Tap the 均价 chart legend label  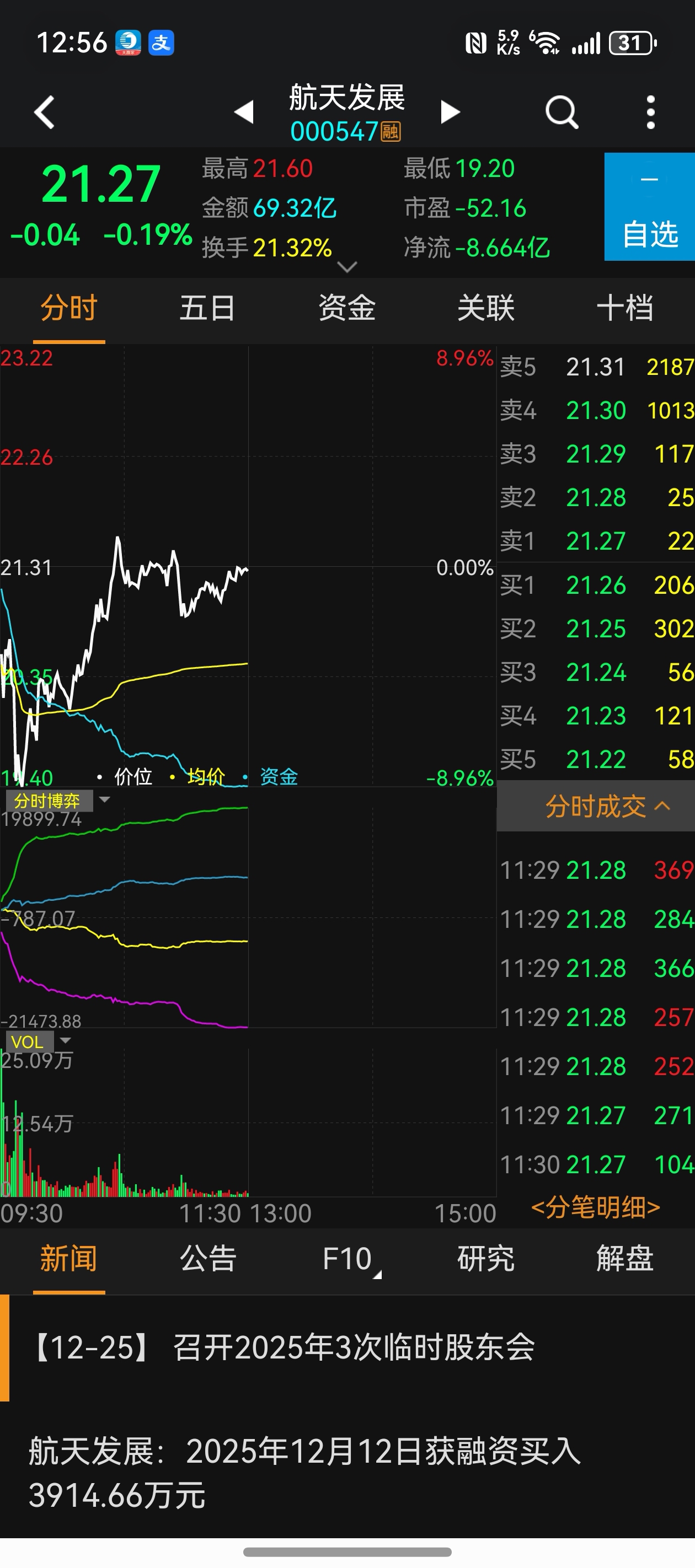(206, 777)
